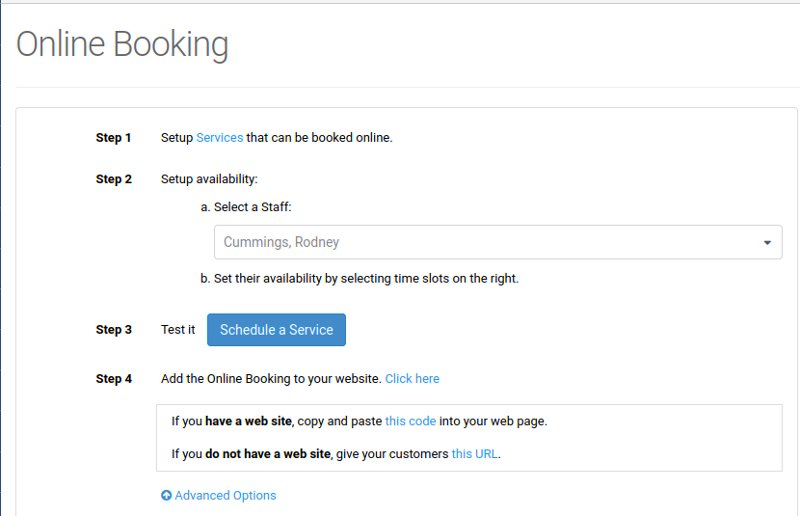The height and width of the screenshot is (516, 800).
Task: Click the "Set their availability" instruction text
Action: (366, 279)
